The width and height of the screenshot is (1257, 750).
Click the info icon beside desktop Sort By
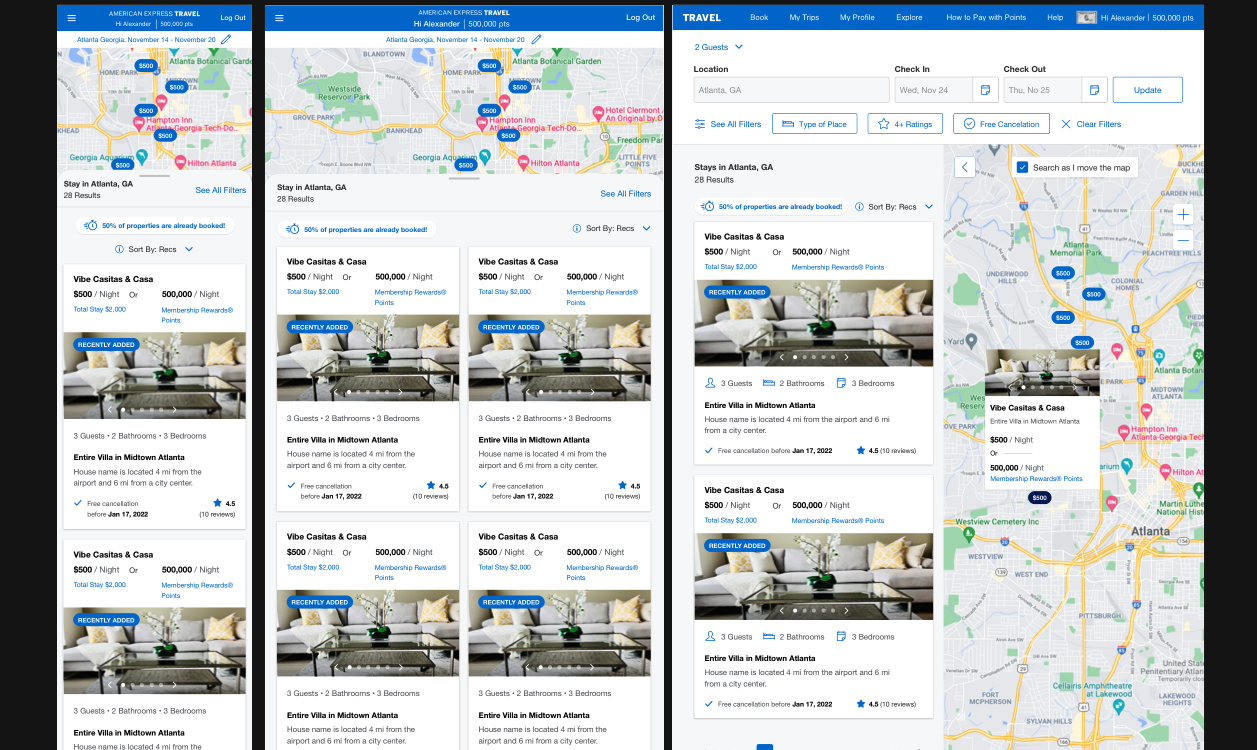[x=860, y=207]
